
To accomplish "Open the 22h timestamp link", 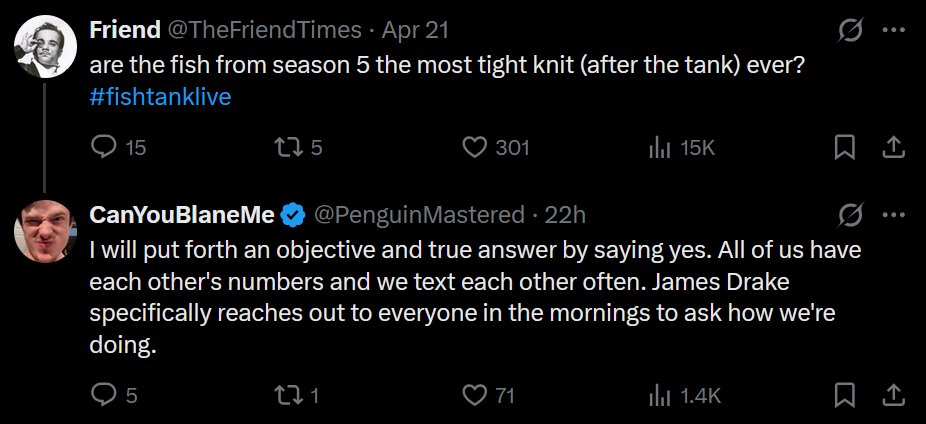I will (x=566, y=214).
